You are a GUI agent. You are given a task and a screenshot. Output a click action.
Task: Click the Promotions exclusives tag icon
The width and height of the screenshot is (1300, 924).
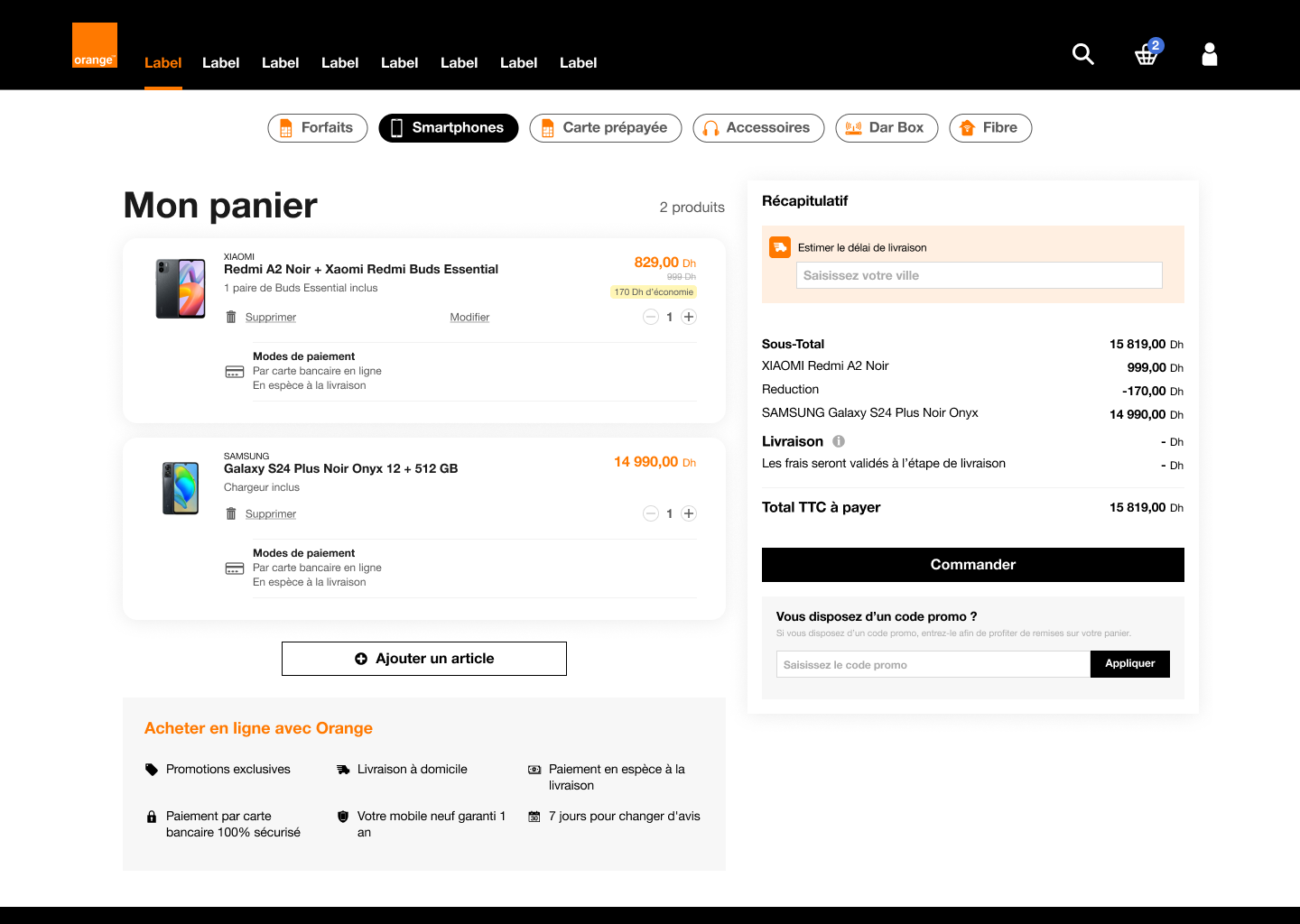pos(152,770)
